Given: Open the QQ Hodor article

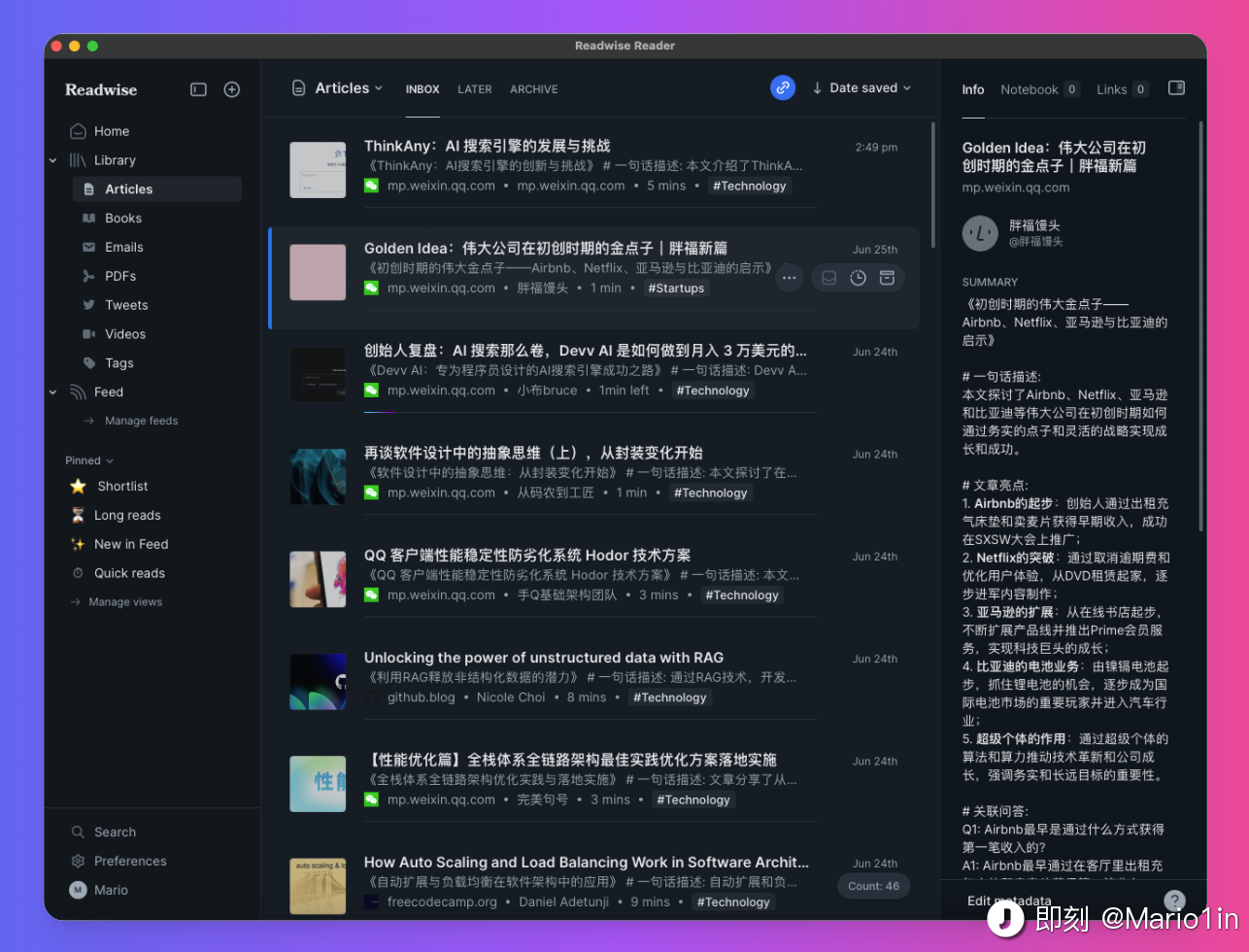Looking at the screenshot, I should click(527, 556).
